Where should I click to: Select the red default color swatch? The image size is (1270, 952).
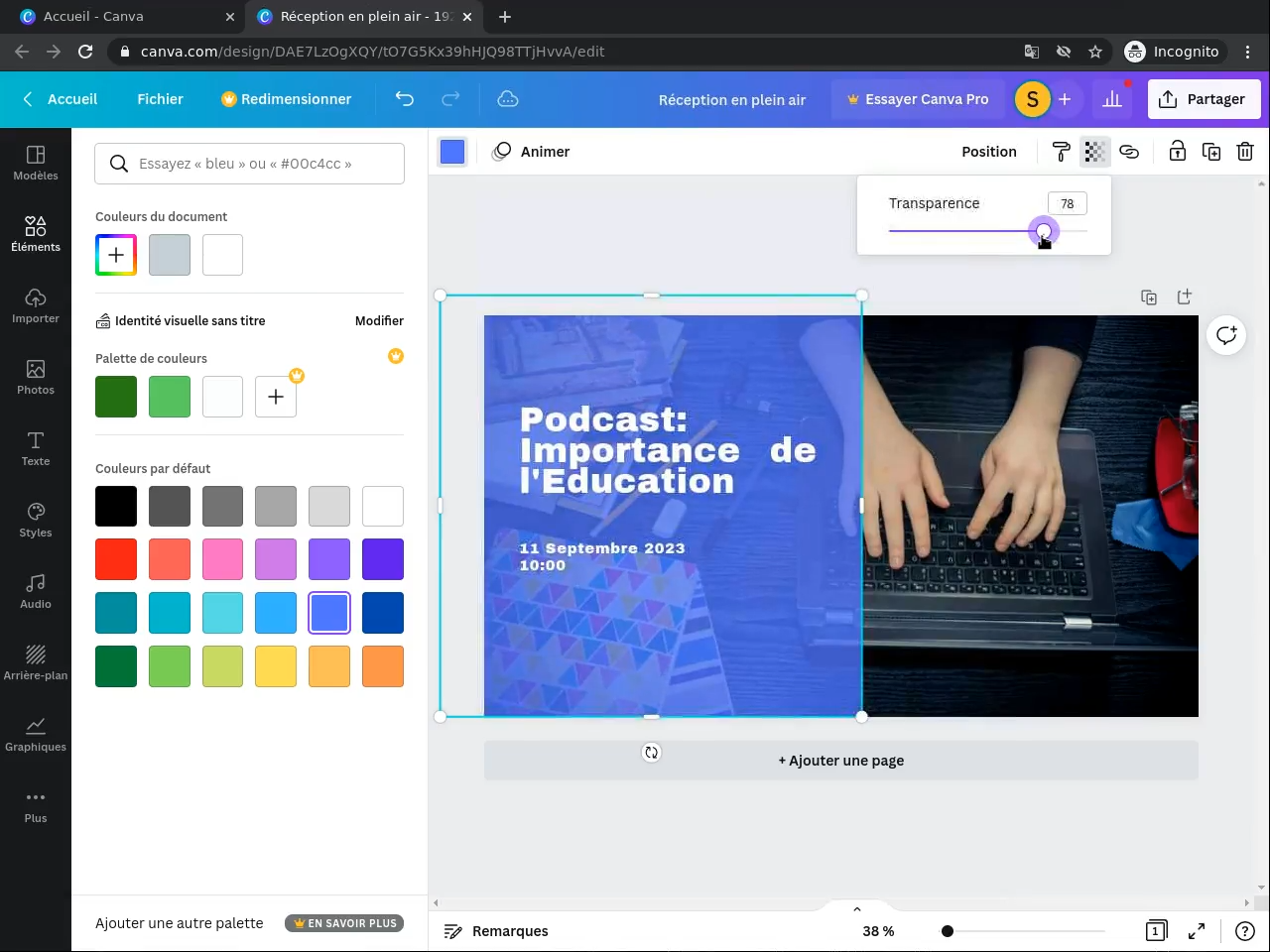pos(116,559)
